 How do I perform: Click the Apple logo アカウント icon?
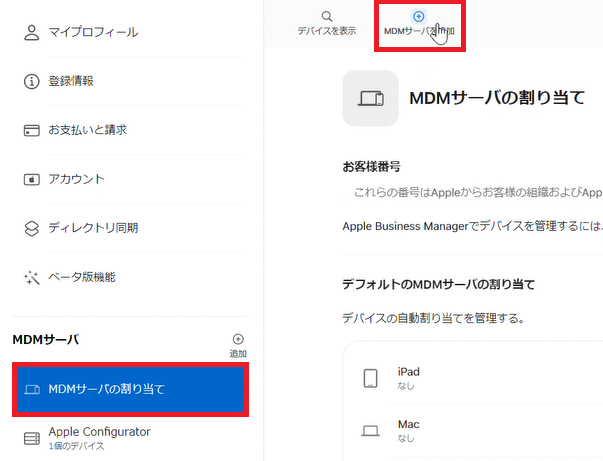(x=32, y=179)
